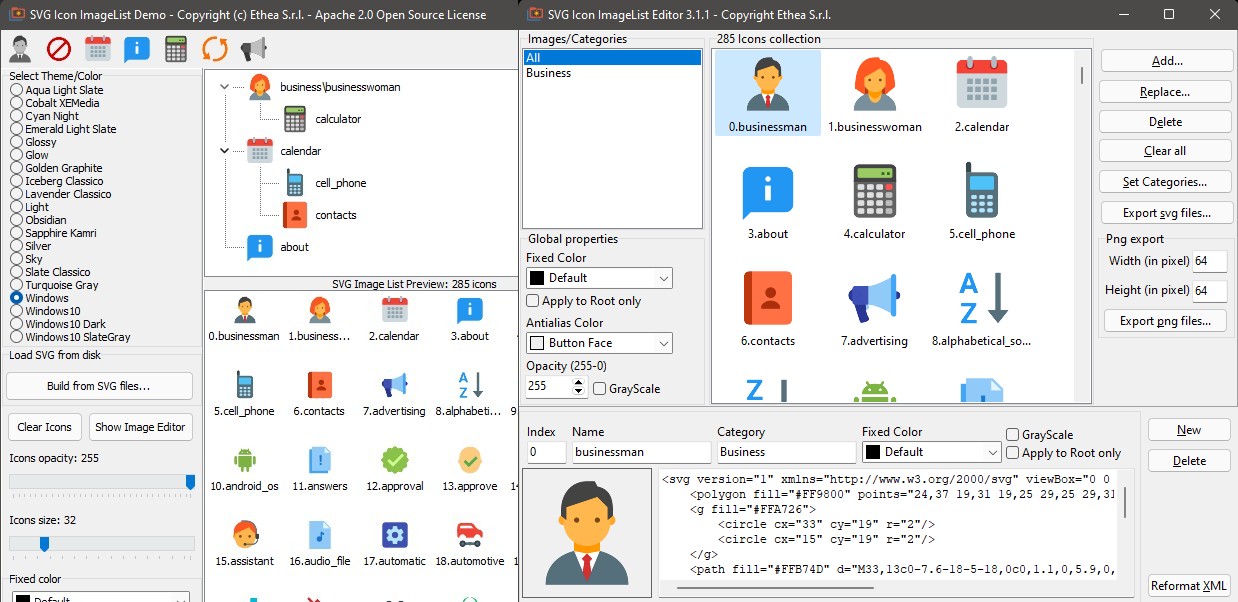The image size is (1238, 602).
Task: Select 0.businessman icon in the editor collection
Action: [x=768, y=93]
